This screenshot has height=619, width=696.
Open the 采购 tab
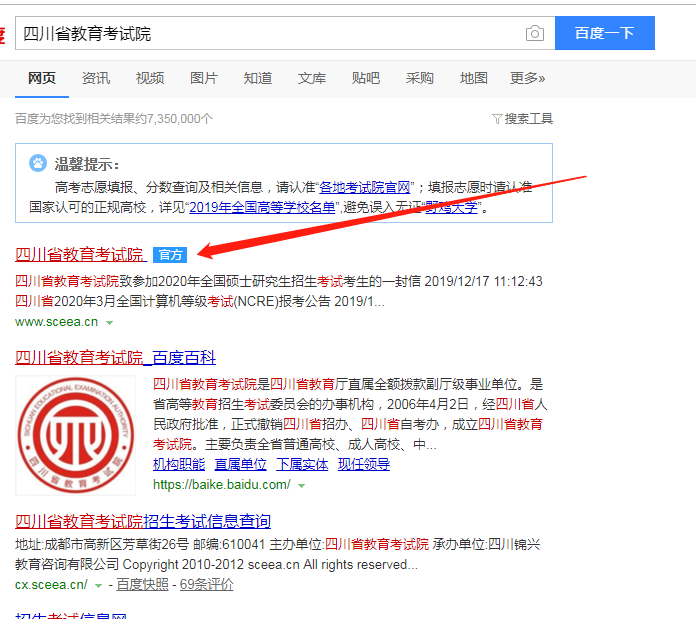coord(419,78)
